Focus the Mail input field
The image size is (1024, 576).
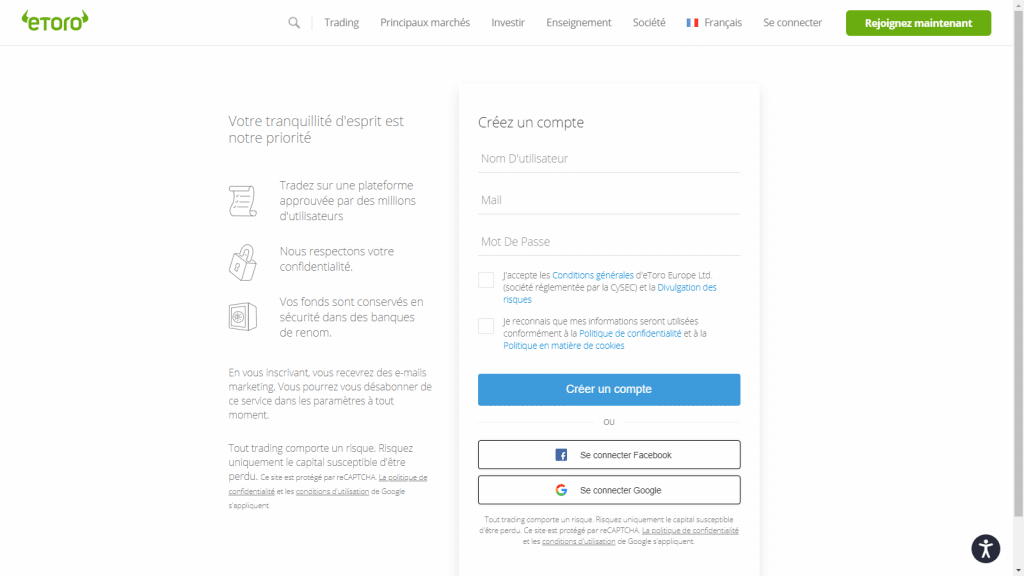pyautogui.click(x=609, y=200)
